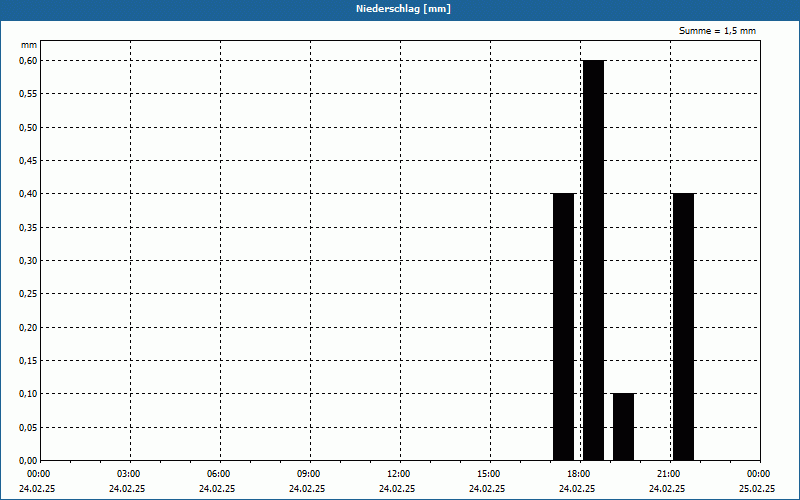Select the 0,25 y-axis value
Viewport: 800px width, 500px height.
click(28, 294)
